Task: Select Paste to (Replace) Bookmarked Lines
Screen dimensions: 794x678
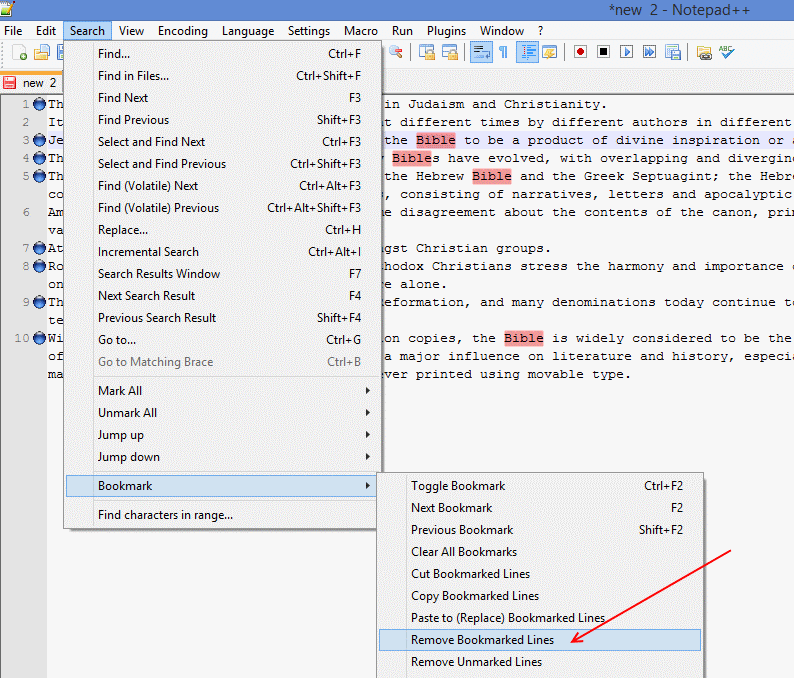Action: coord(540,618)
